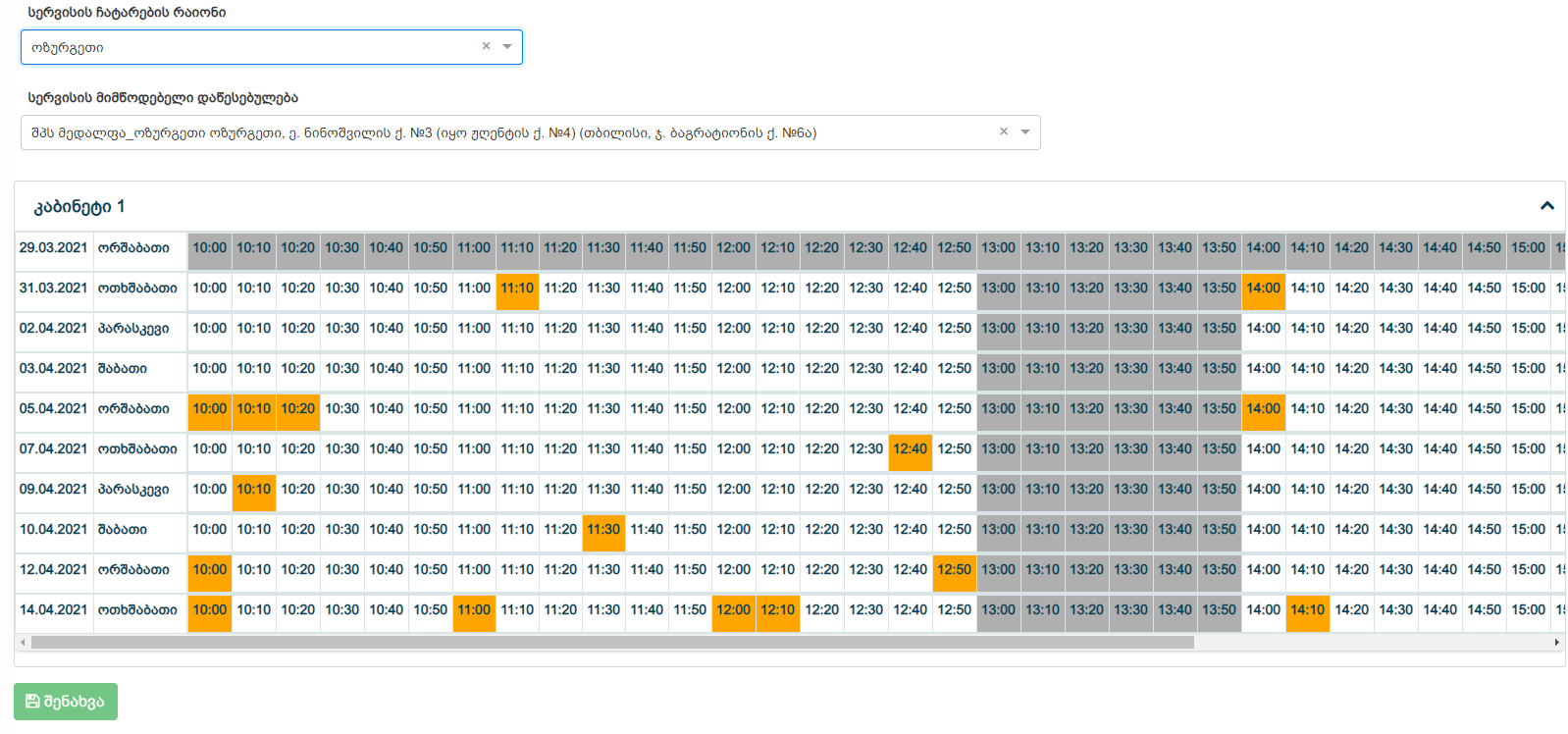
Task: Deselect orange 14:10 slot on 14.04.2021
Action: click(x=1307, y=610)
